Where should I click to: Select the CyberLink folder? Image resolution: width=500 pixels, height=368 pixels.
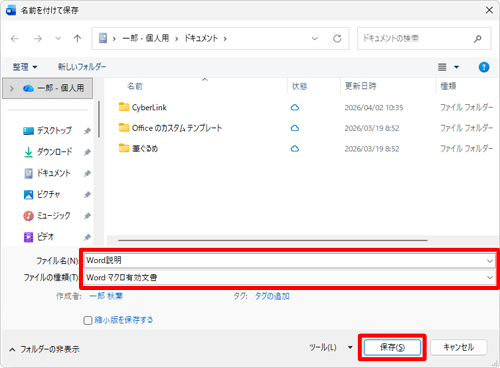click(143, 107)
